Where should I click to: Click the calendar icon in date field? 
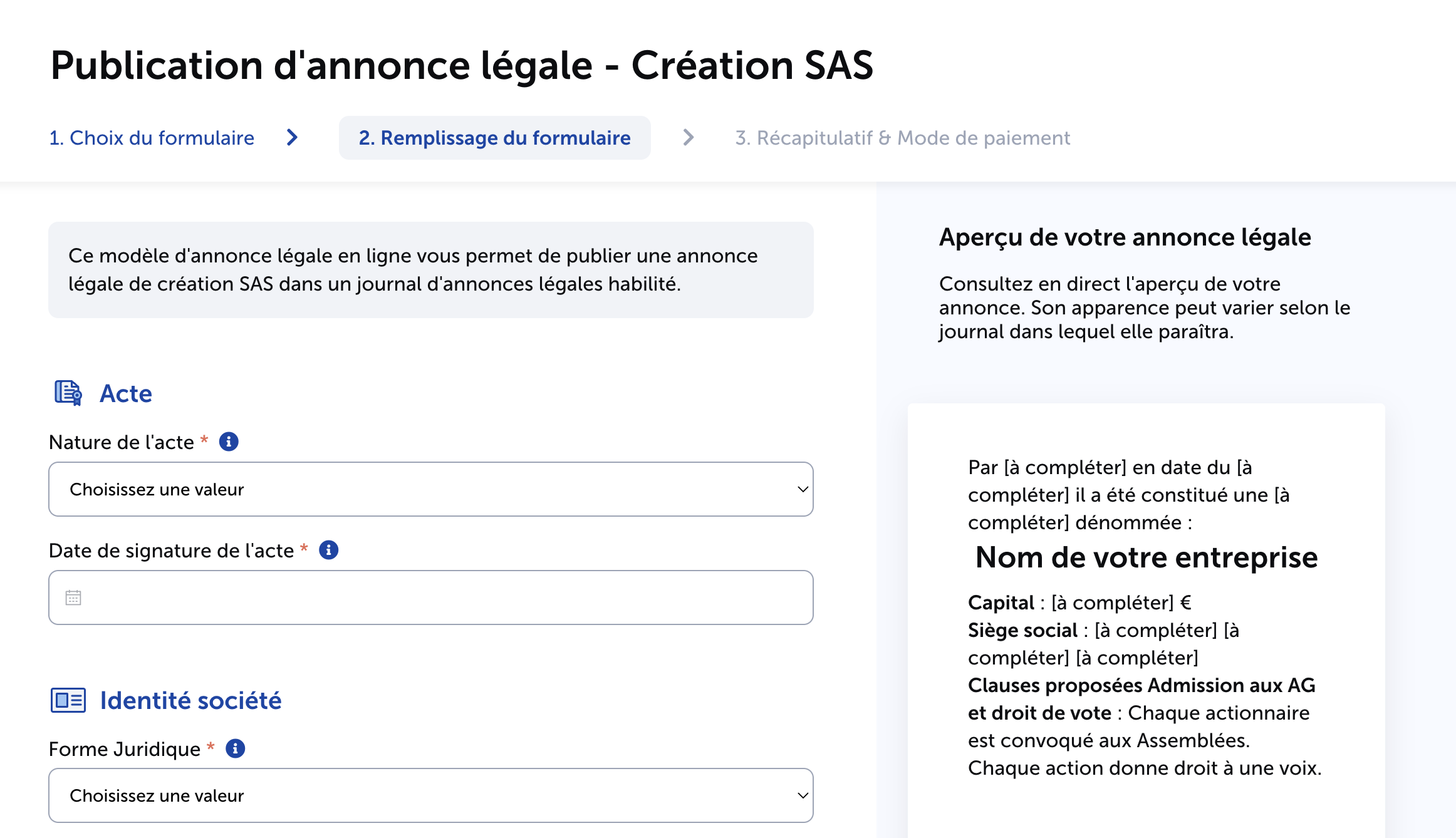point(73,597)
